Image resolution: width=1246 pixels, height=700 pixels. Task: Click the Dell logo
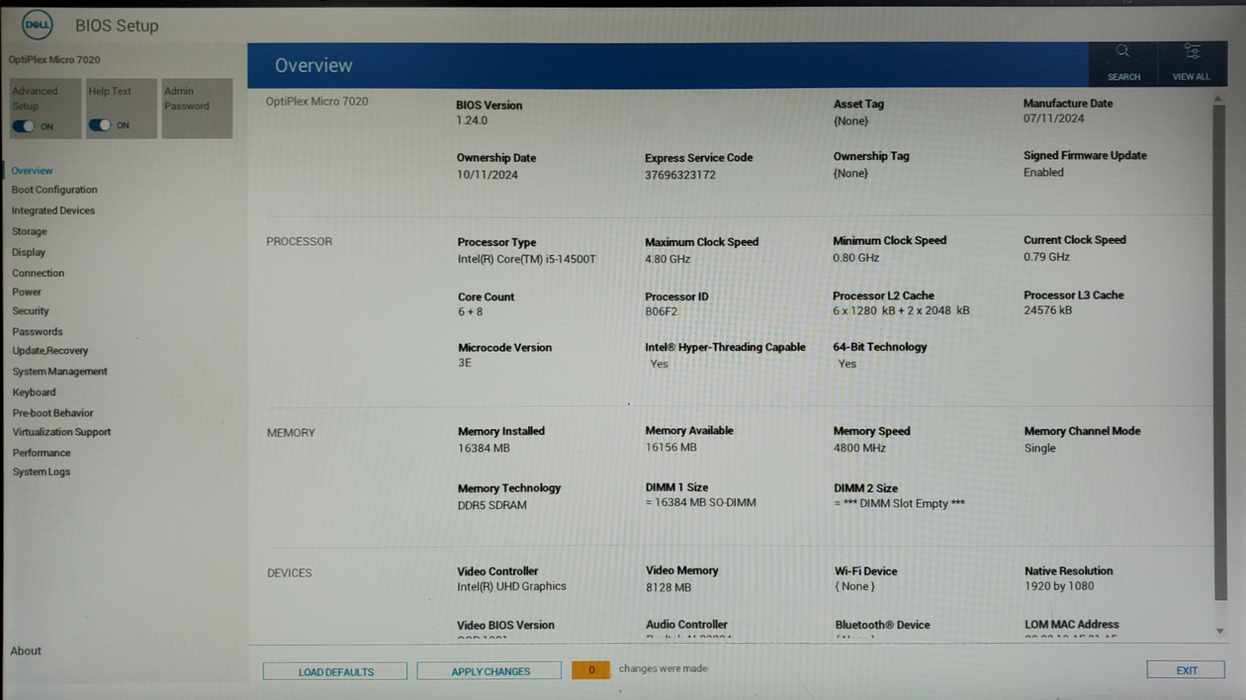(37, 25)
